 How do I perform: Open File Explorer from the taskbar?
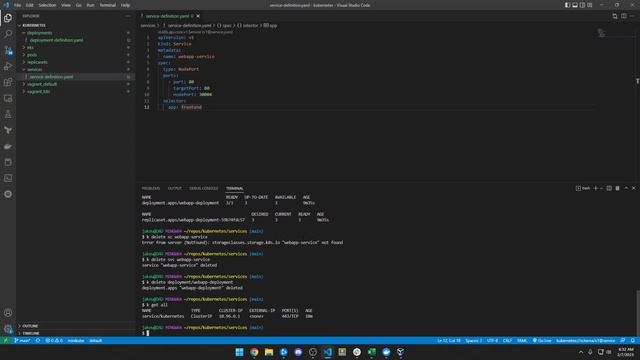269,352
